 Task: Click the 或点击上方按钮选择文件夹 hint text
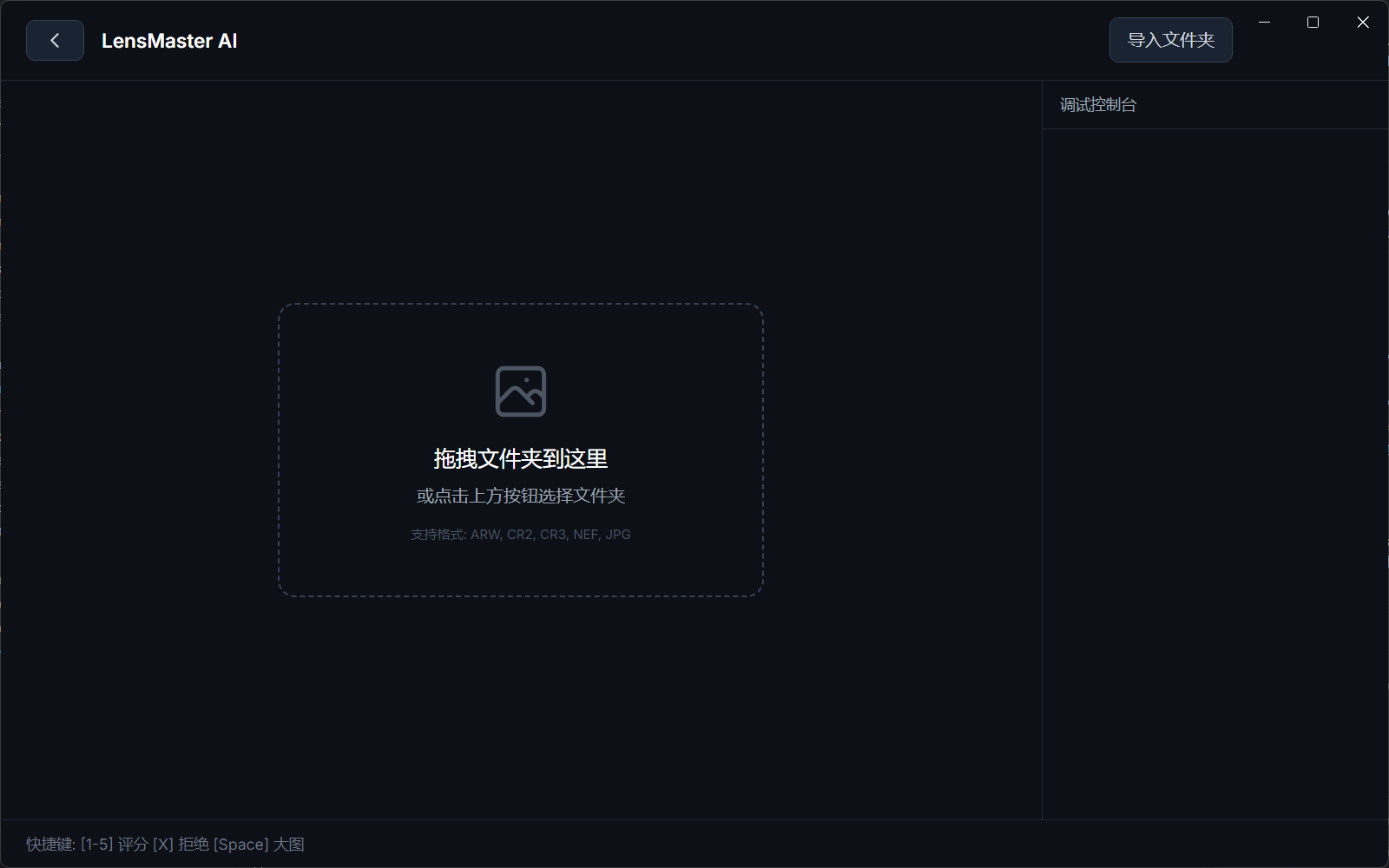521,496
